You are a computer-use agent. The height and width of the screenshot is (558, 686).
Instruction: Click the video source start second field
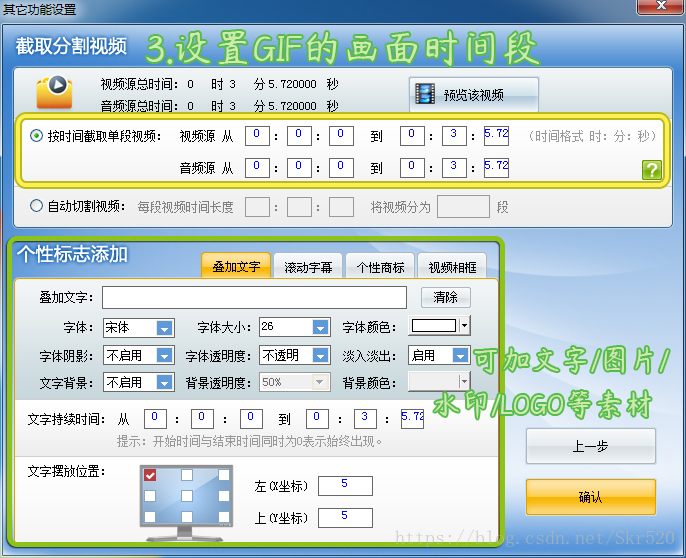[x=341, y=136]
